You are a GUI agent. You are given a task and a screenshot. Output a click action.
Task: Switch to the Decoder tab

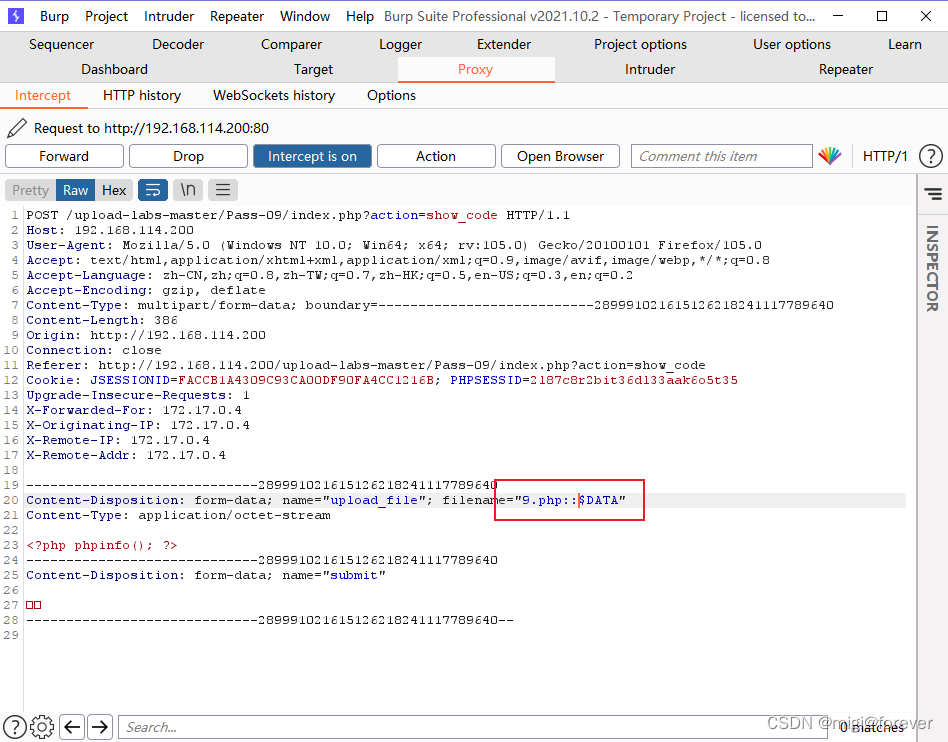click(x=178, y=44)
